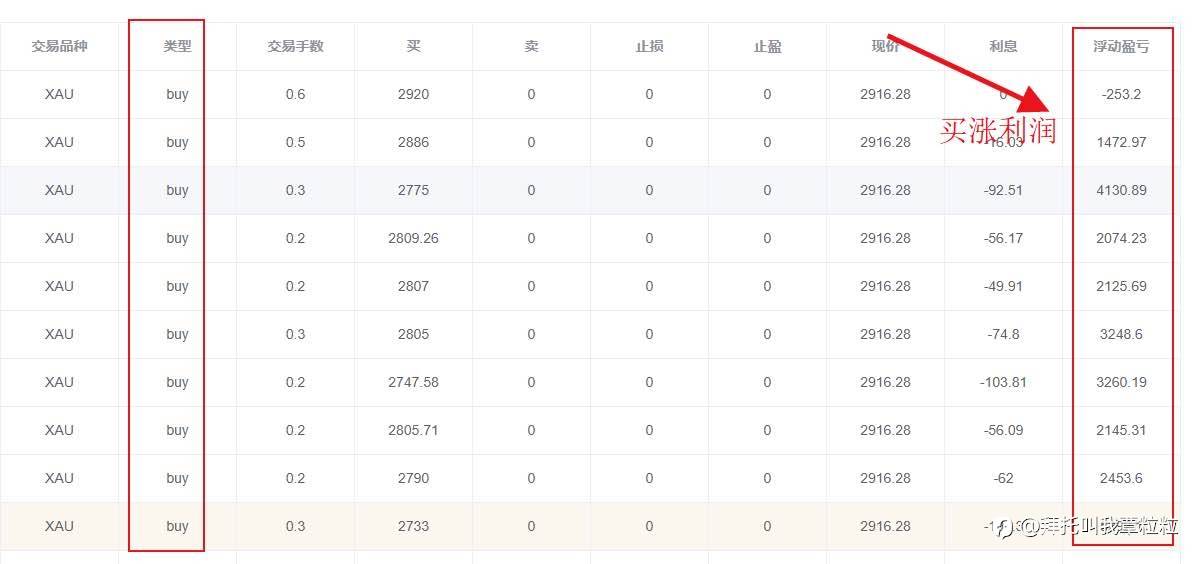Click the 利息 column header
The image size is (1192, 564).
tap(1003, 46)
